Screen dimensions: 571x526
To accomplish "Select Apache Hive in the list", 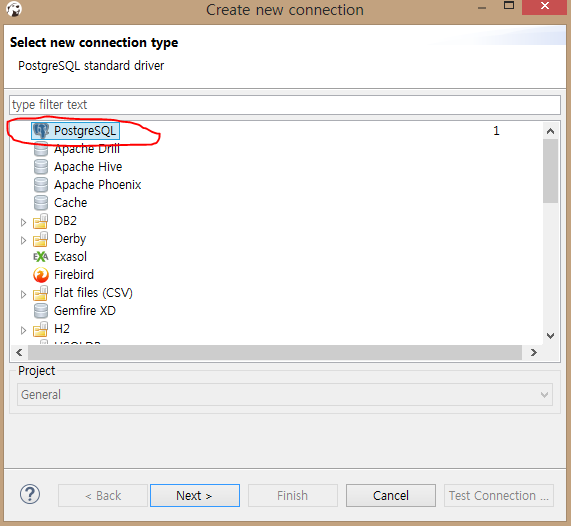I will (88, 167).
